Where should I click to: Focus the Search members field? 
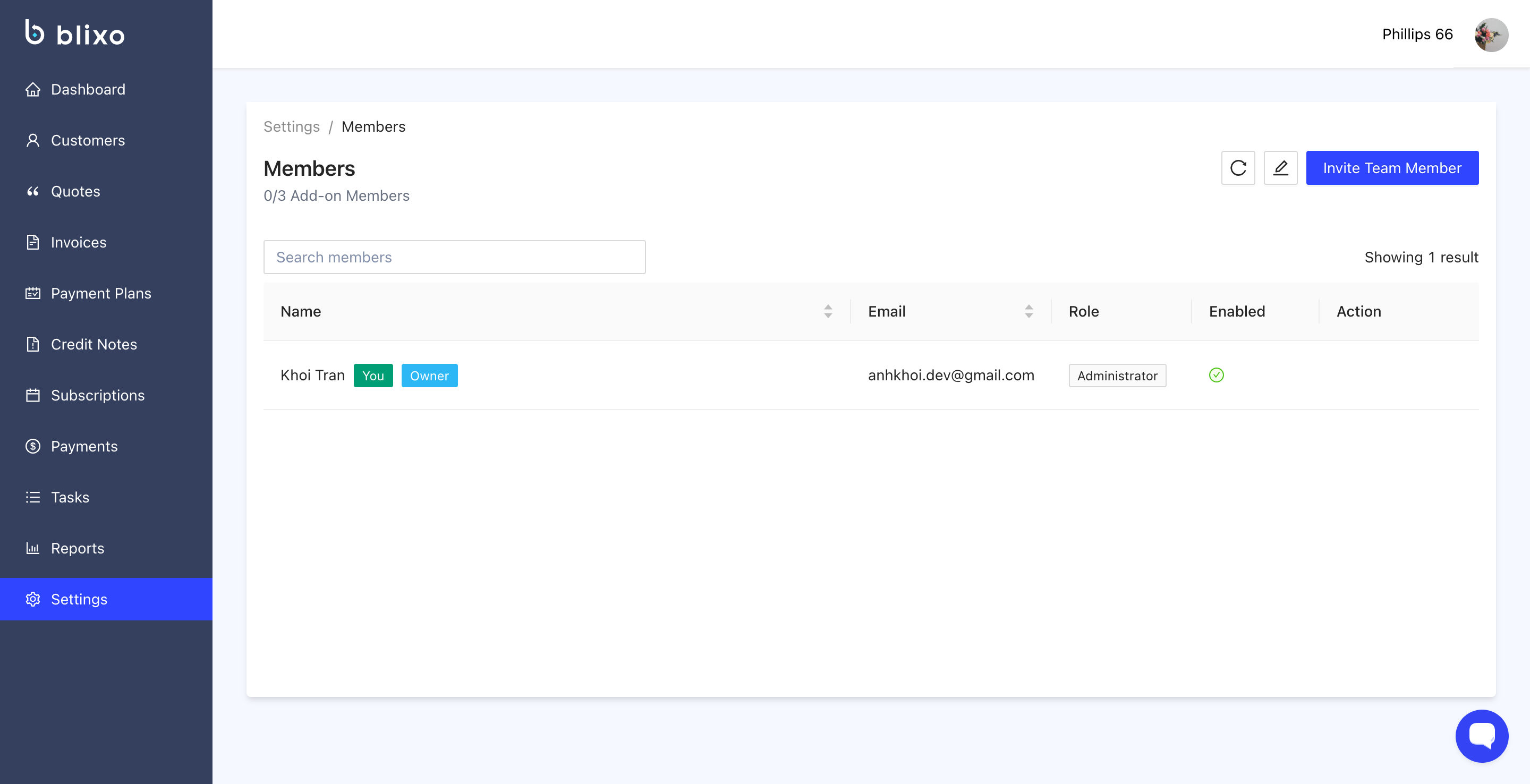tap(454, 257)
